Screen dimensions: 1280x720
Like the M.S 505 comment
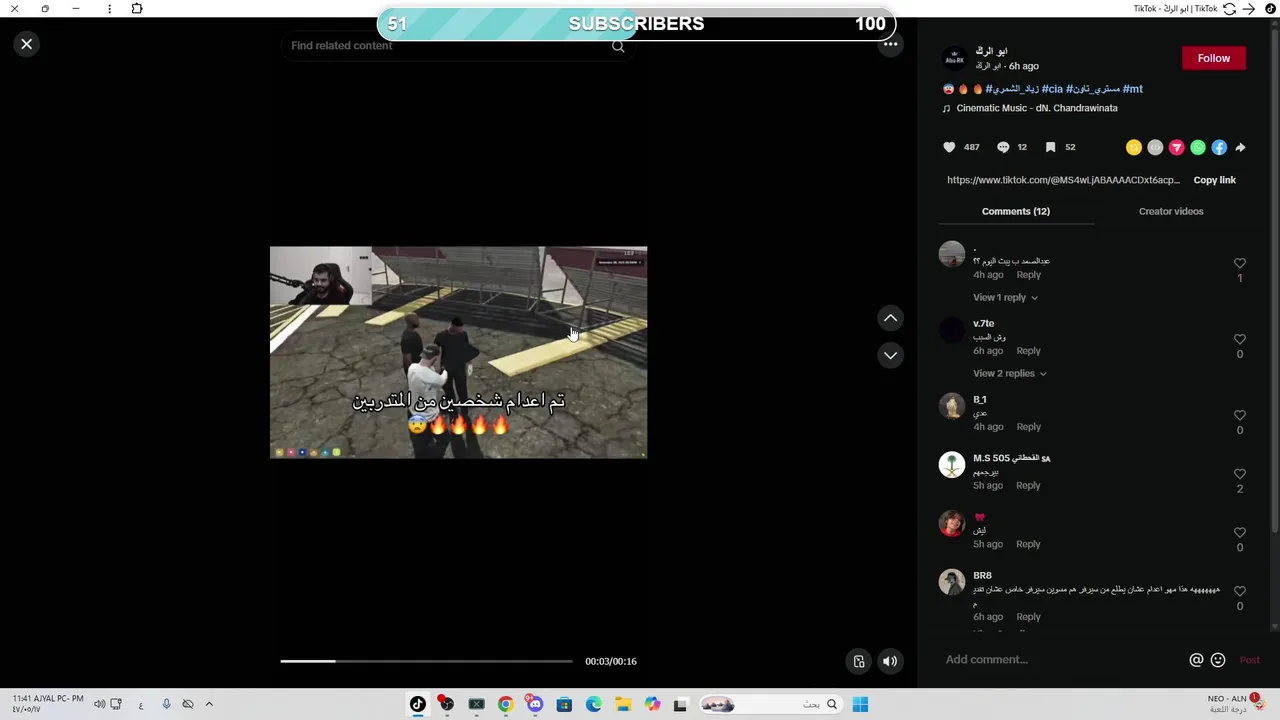point(1240,474)
